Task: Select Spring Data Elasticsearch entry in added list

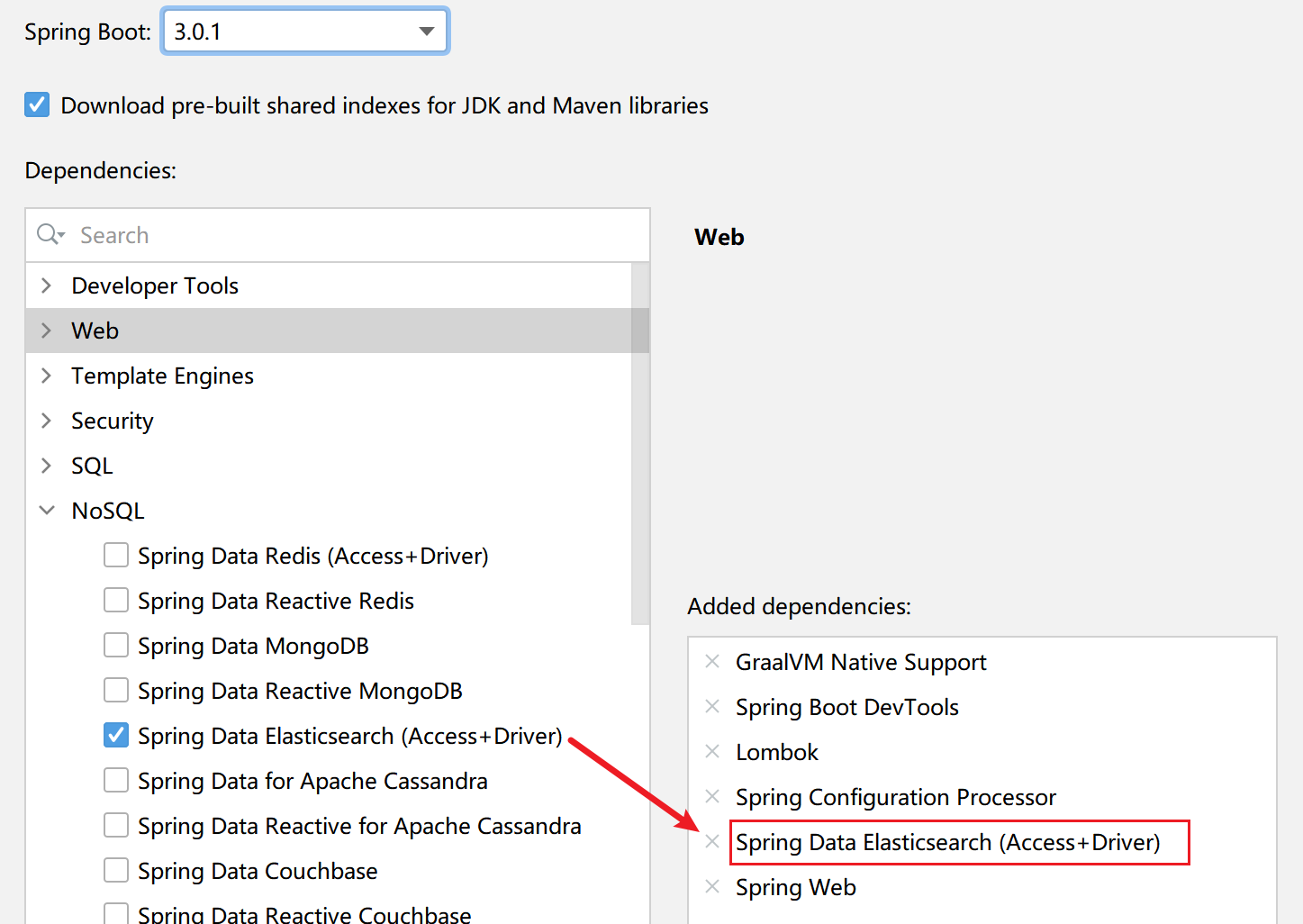Action: coord(948,842)
